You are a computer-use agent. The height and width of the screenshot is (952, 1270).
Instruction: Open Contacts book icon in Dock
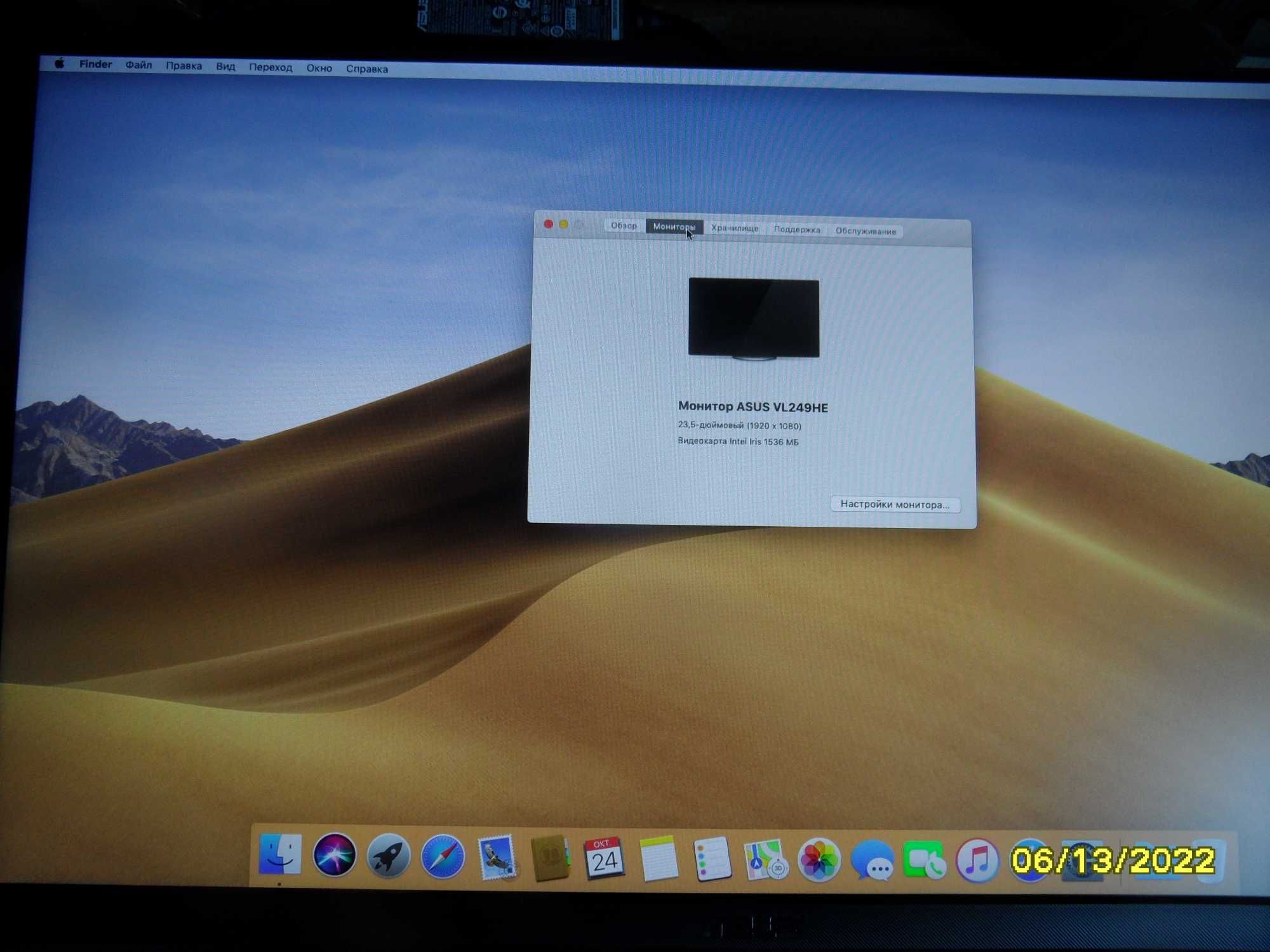[x=550, y=858]
